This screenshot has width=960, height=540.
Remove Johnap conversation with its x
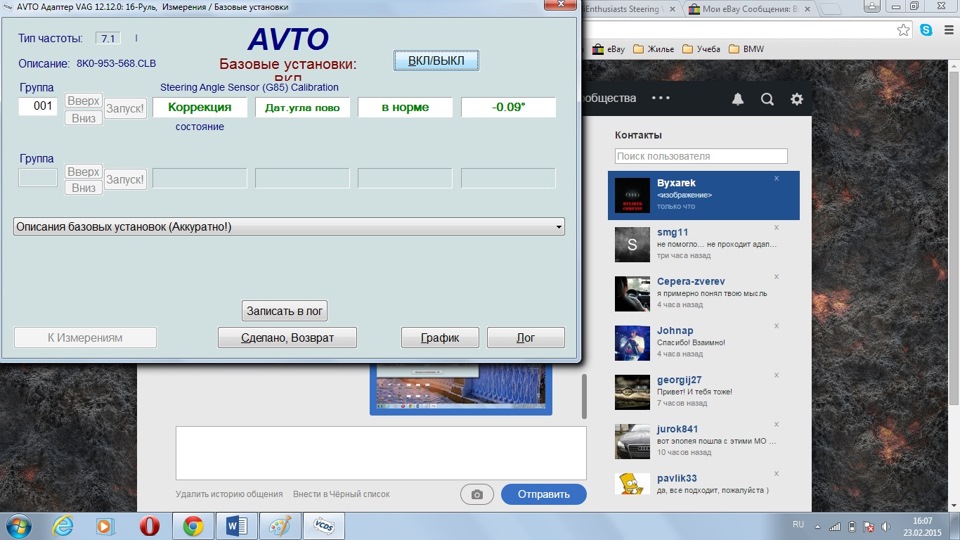click(x=776, y=326)
